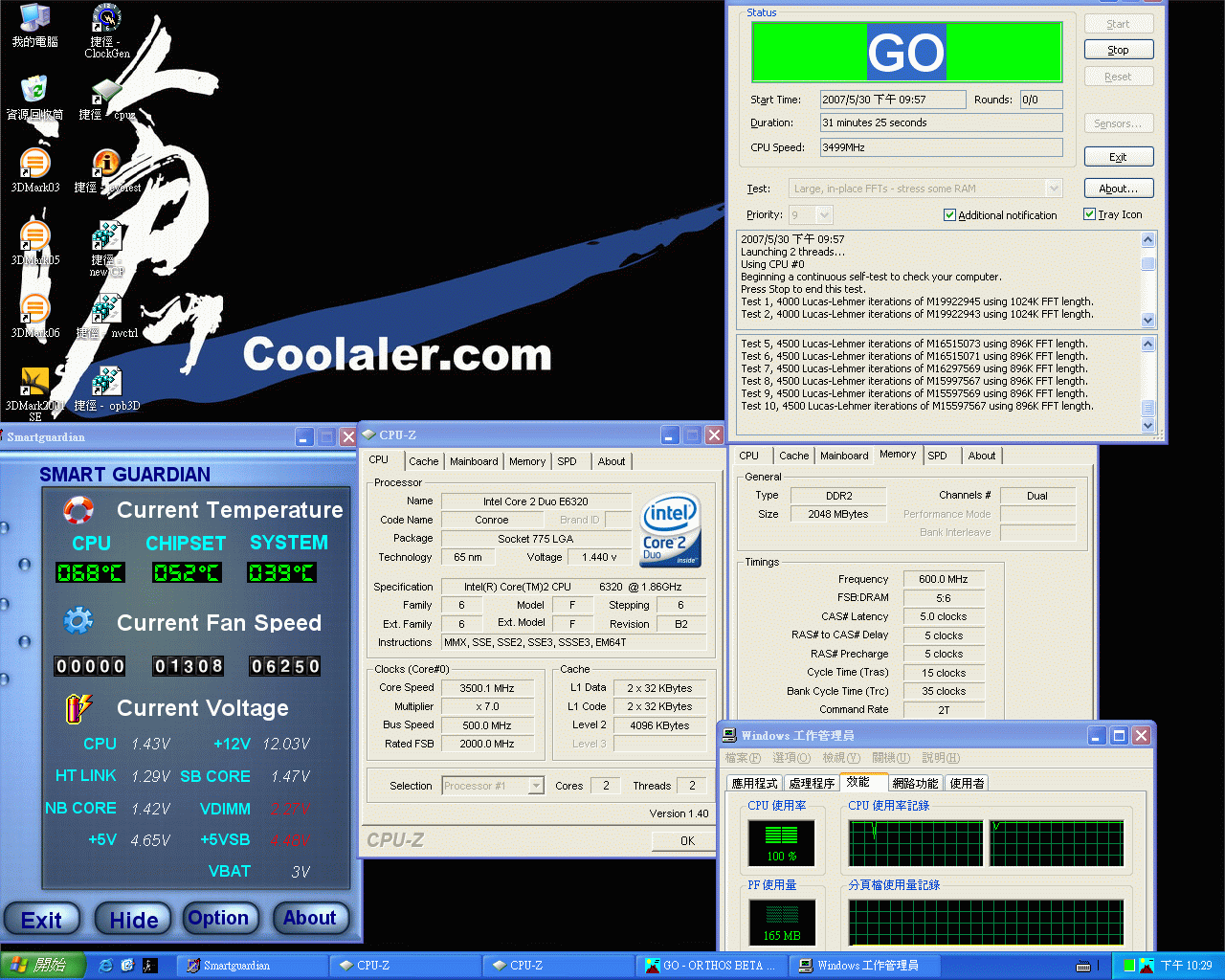Click the Intel Core 2 Duo logo in CPU-Z
1225x980 pixels.
pyautogui.click(x=670, y=528)
